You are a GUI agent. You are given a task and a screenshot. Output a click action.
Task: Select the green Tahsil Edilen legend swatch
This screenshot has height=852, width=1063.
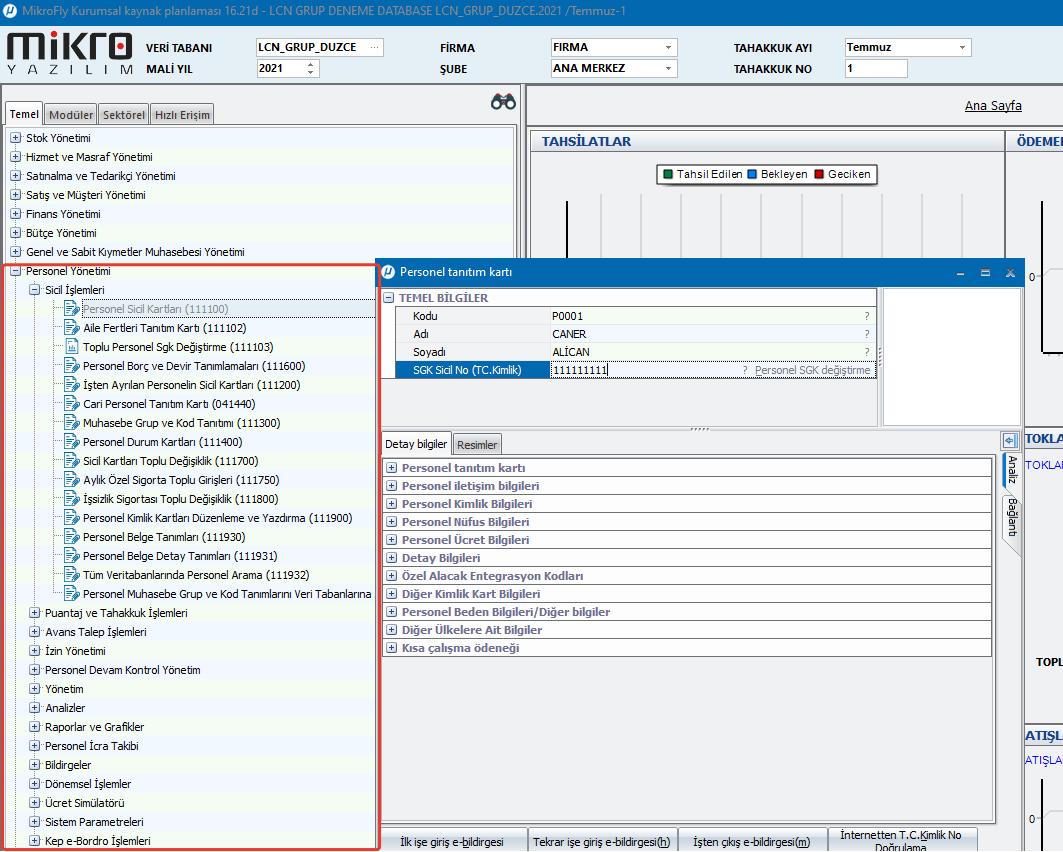coord(667,174)
